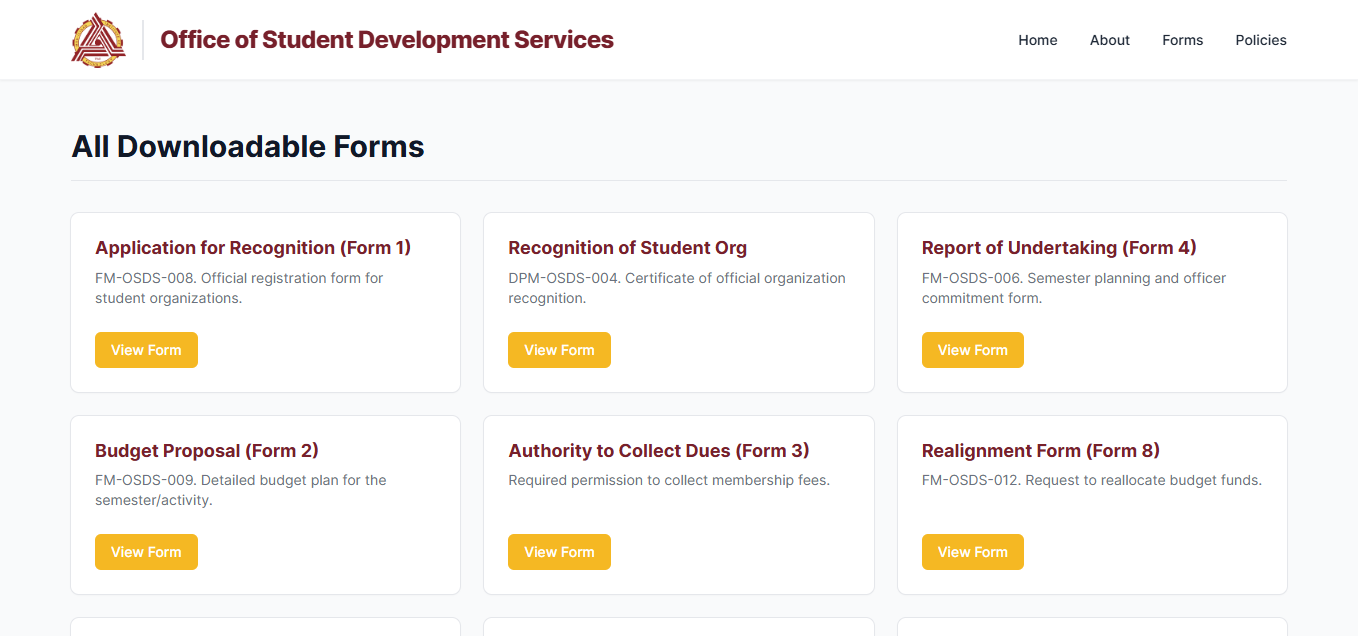Viewport: 1358px width, 636px height.
Task: View the Application for Recognition form
Action: [146, 350]
